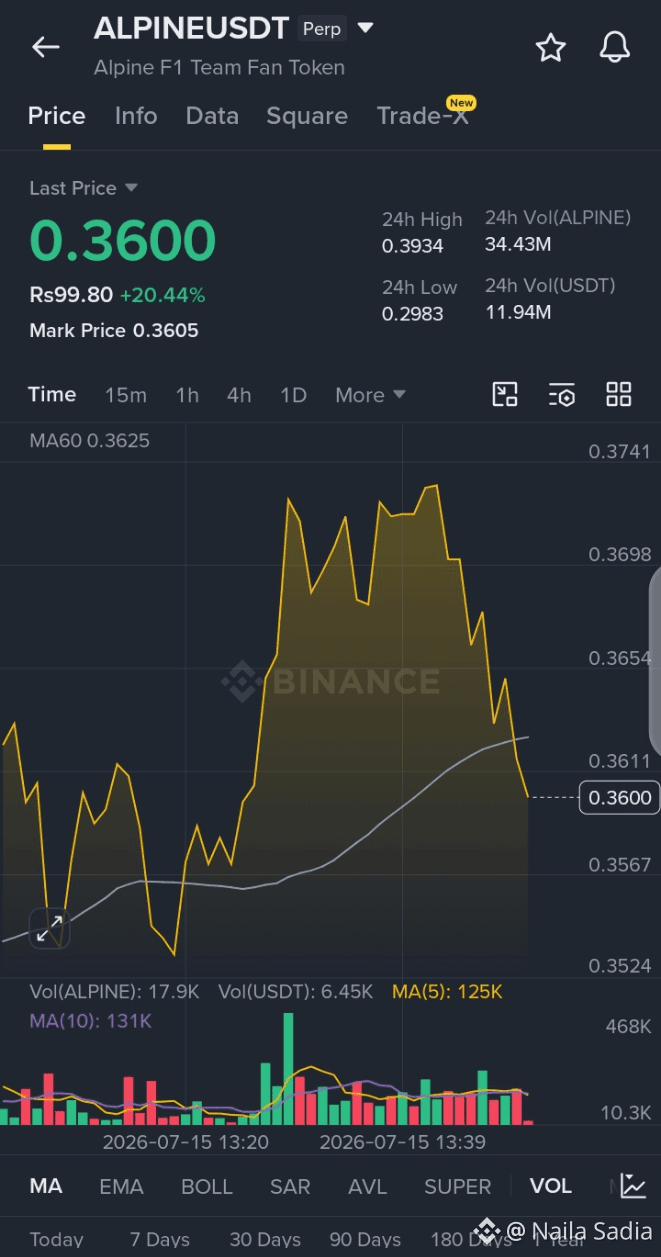Toggle the SUPER indicator
Image resolution: width=661 pixels, height=1257 pixels.
(x=458, y=1187)
